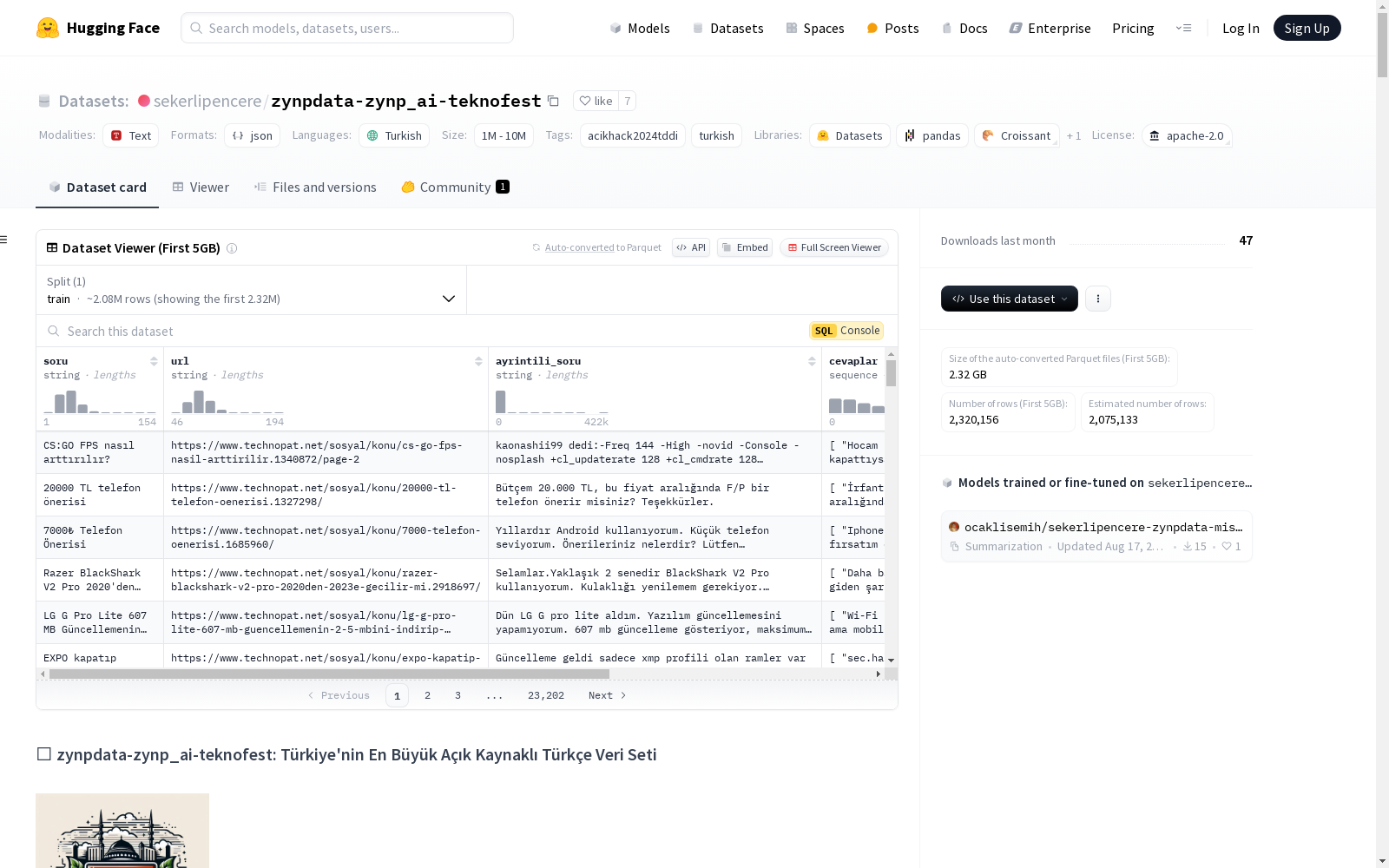Go to page 3 of the viewer
Screen dimensions: 1389x868
tap(458, 695)
